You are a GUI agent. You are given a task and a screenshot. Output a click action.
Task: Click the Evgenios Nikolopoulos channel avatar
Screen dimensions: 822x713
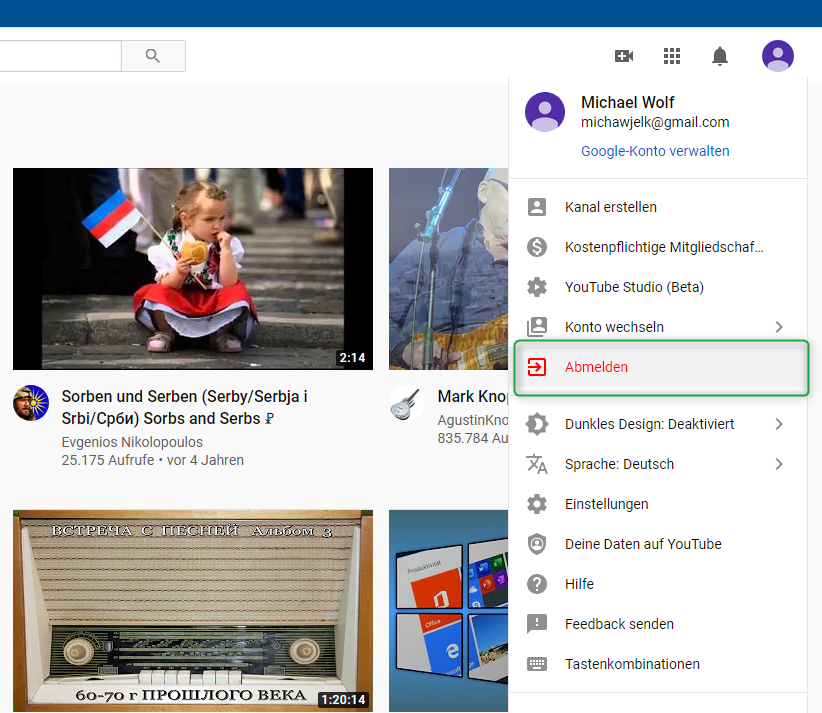[x=30, y=403]
